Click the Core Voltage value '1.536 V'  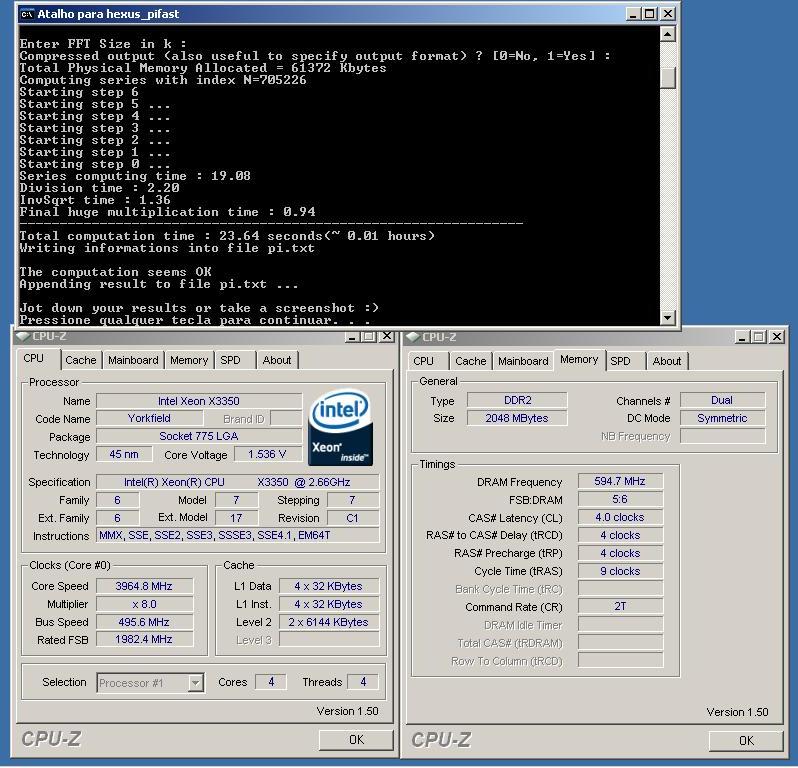click(x=267, y=454)
